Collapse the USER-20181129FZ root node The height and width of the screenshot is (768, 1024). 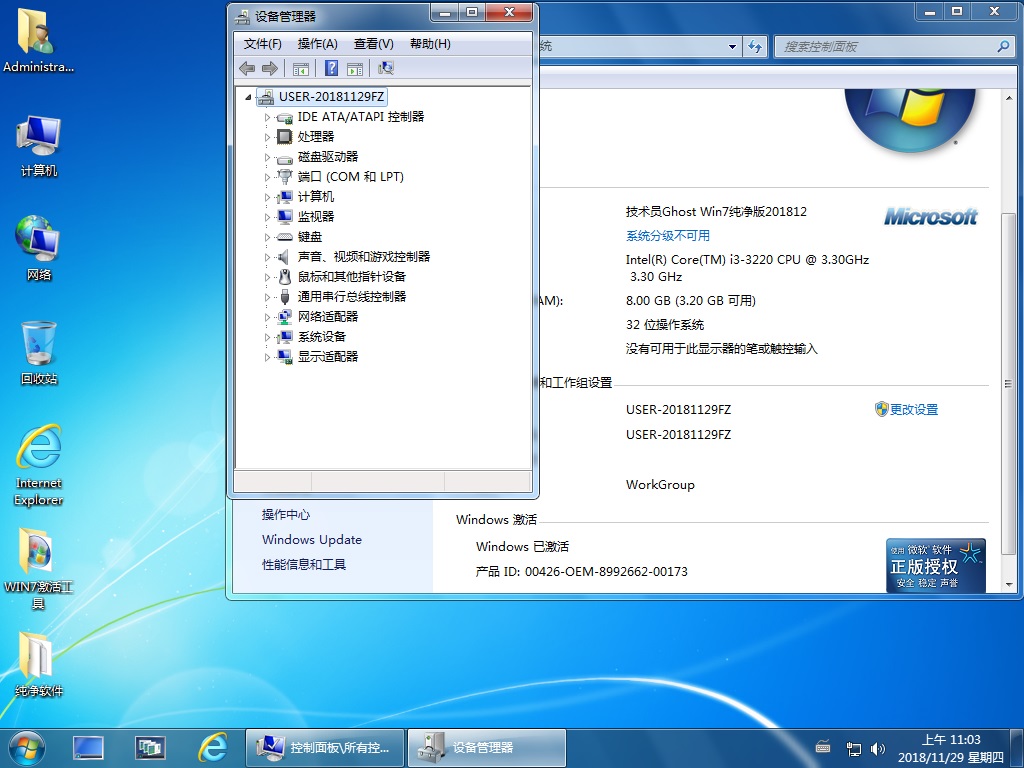248,97
